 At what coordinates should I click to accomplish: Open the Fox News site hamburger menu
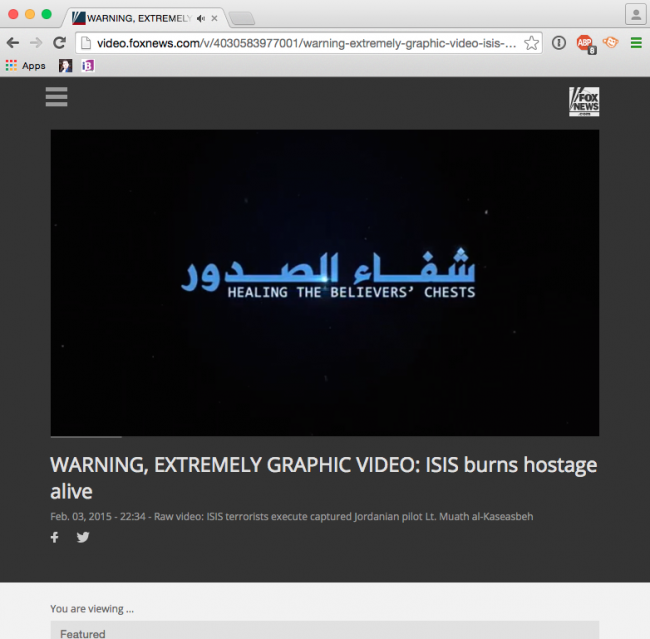pyautogui.click(x=56, y=97)
